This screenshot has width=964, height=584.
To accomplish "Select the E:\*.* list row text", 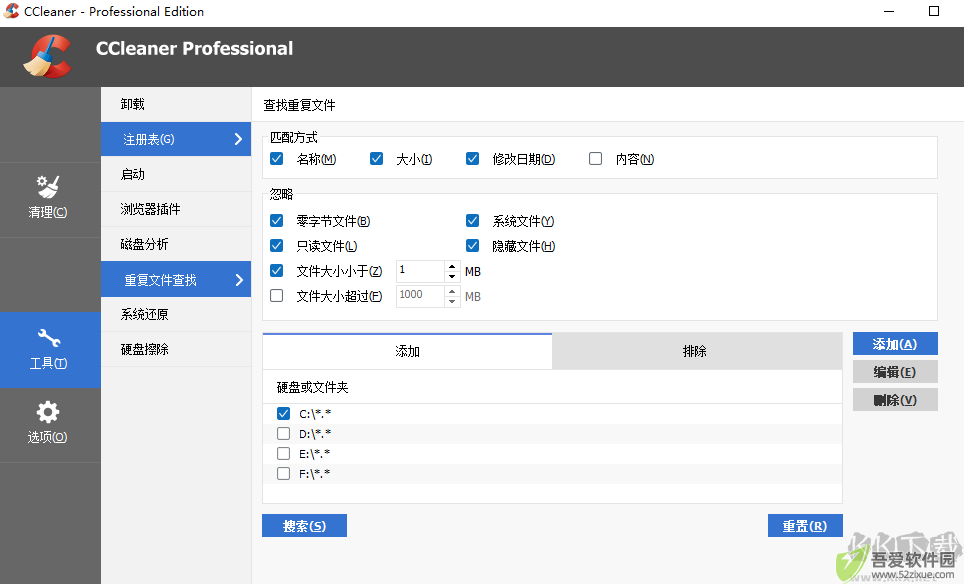I will 315,454.
